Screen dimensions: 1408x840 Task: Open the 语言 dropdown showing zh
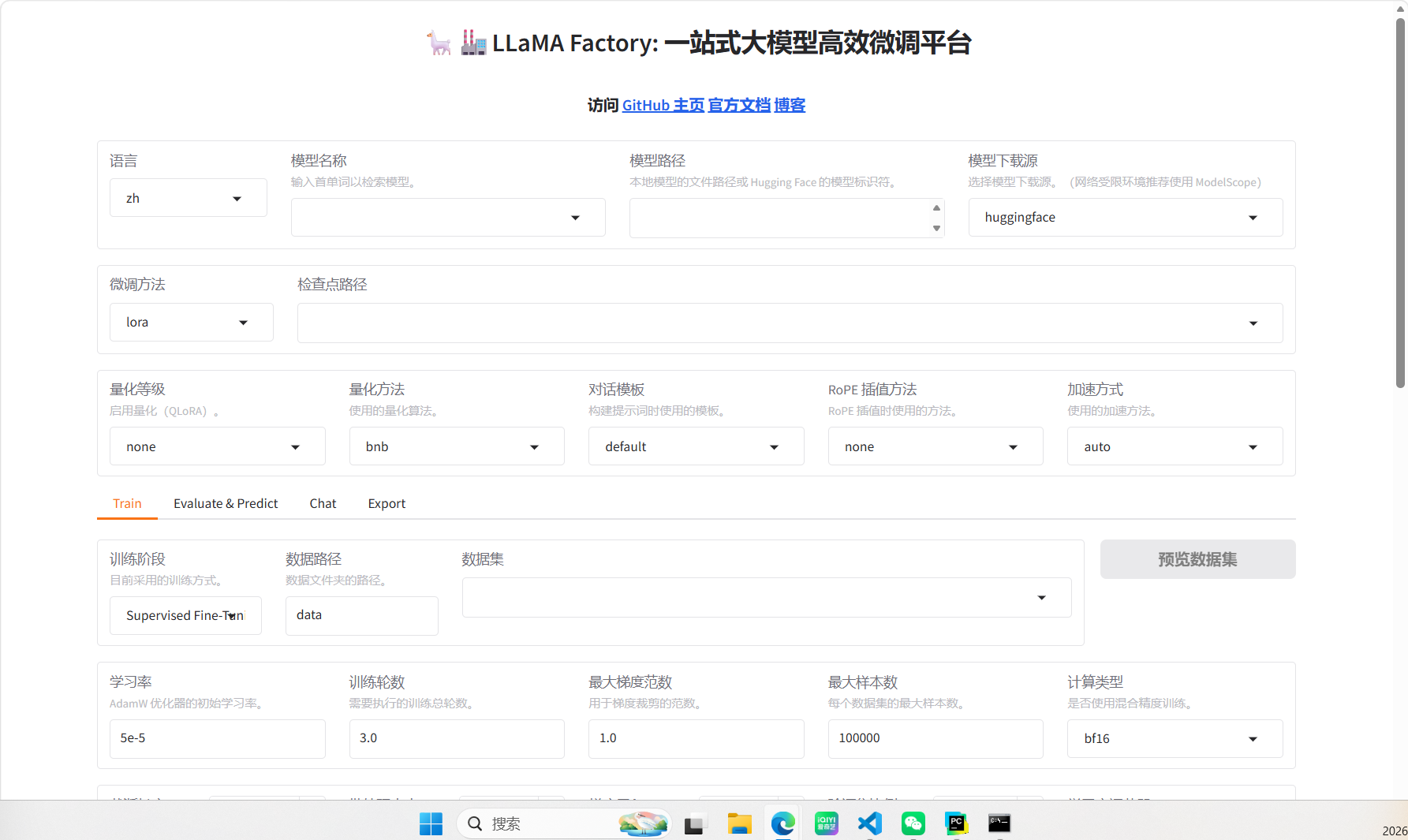[x=188, y=198]
